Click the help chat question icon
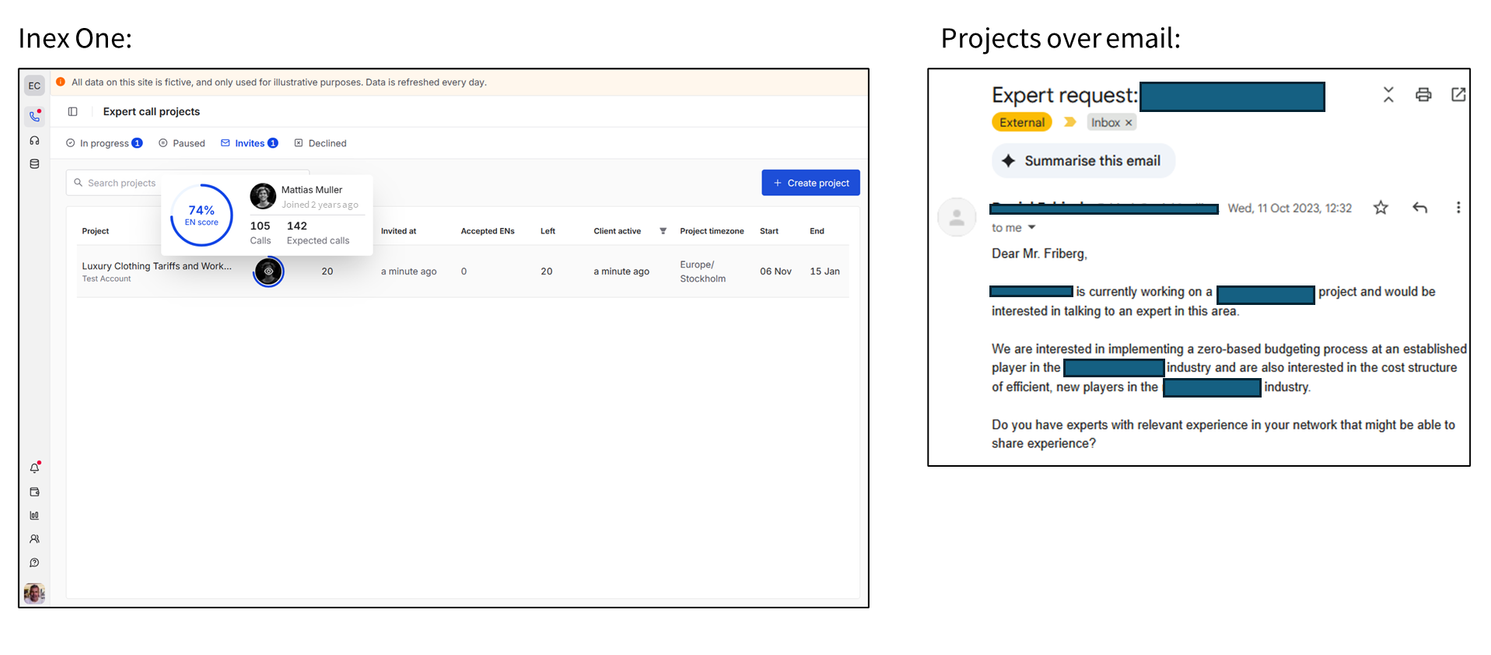The width and height of the screenshot is (1491, 655). coord(34,563)
